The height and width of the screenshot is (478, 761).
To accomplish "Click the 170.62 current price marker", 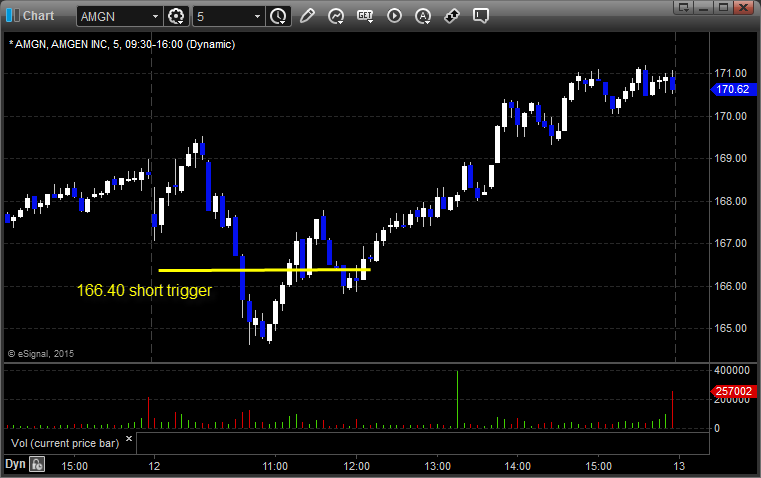I will click(x=733, y=89).
